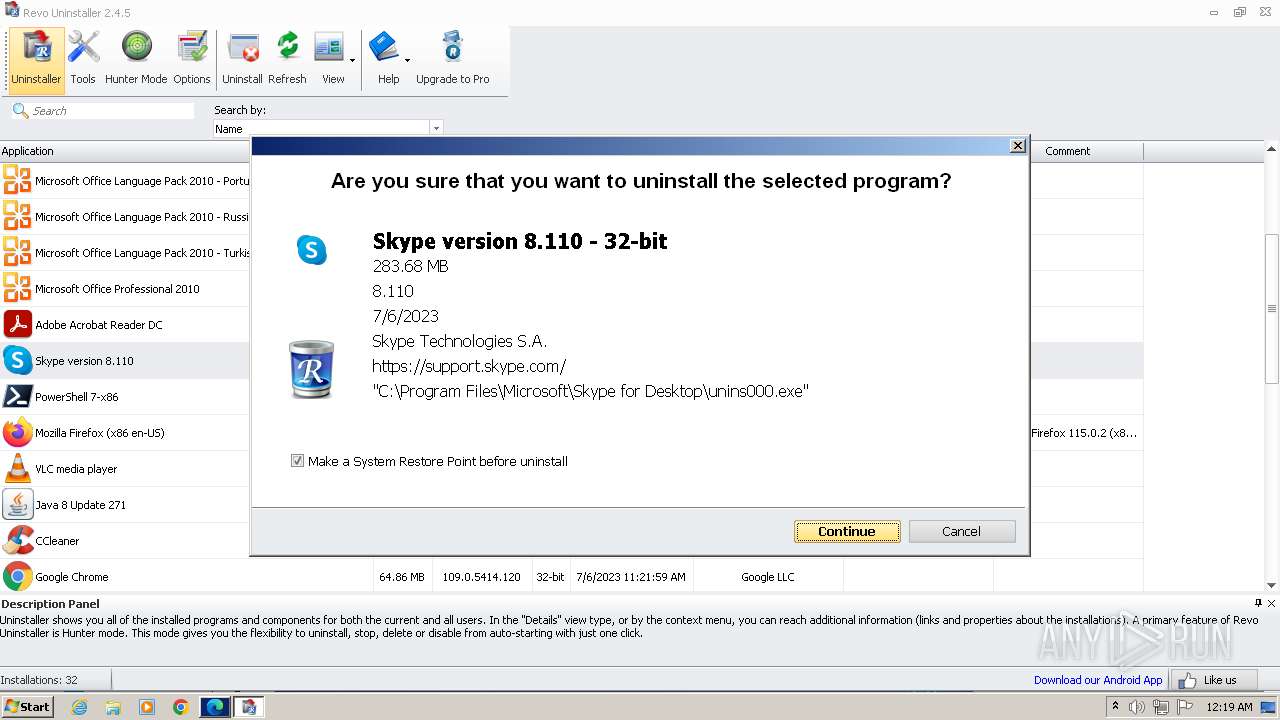1280x720 pixels.
Task: Confirm uninstall with Continue button
Action: 847,531
